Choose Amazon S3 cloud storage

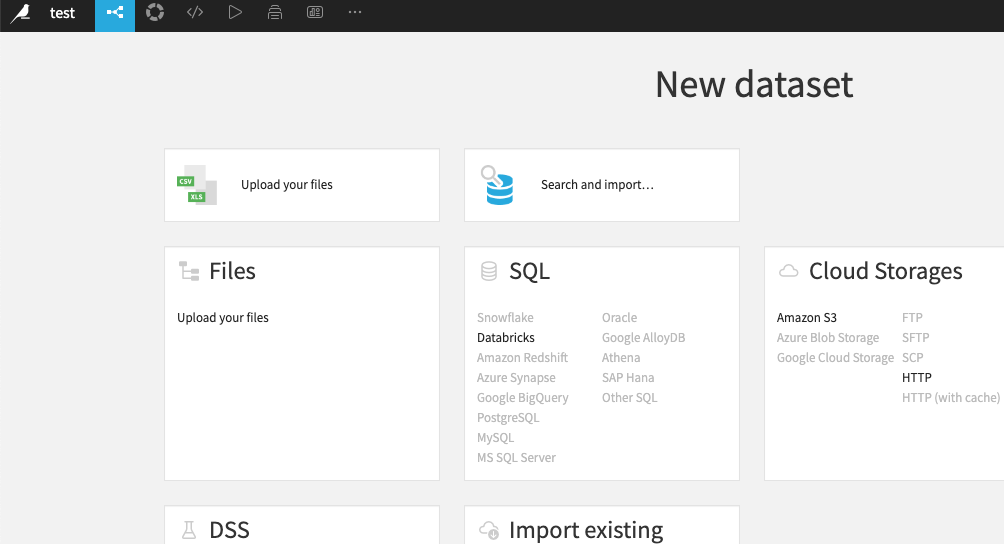[807, 318]
